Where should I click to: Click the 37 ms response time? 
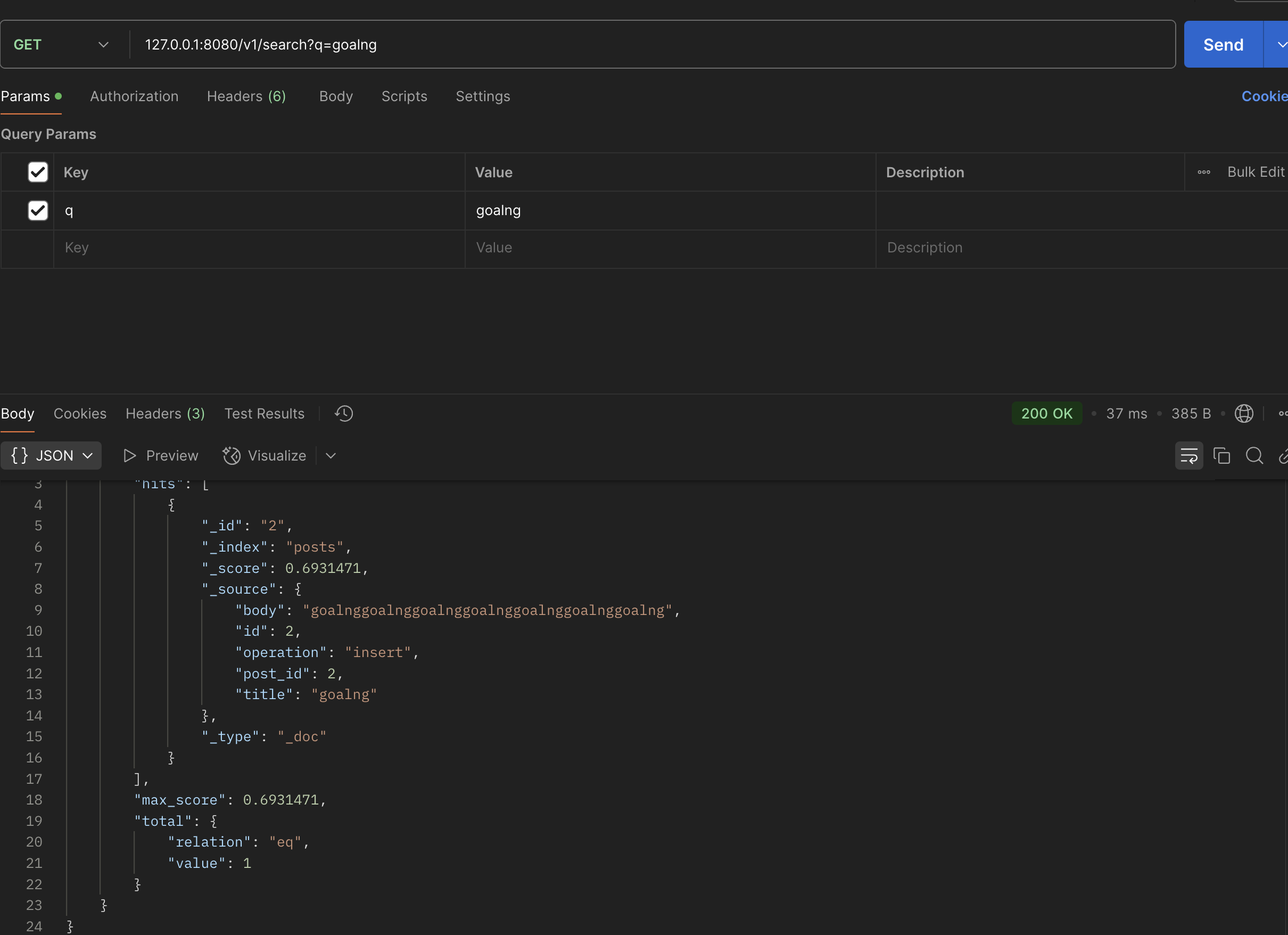tap(1127, 414)
